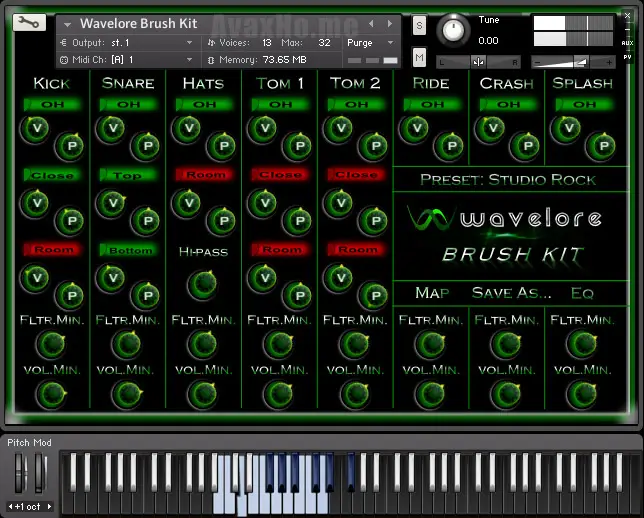644x518 pixels.
Task: Toggle Hats OH mic button
Action: pos(204,104)
